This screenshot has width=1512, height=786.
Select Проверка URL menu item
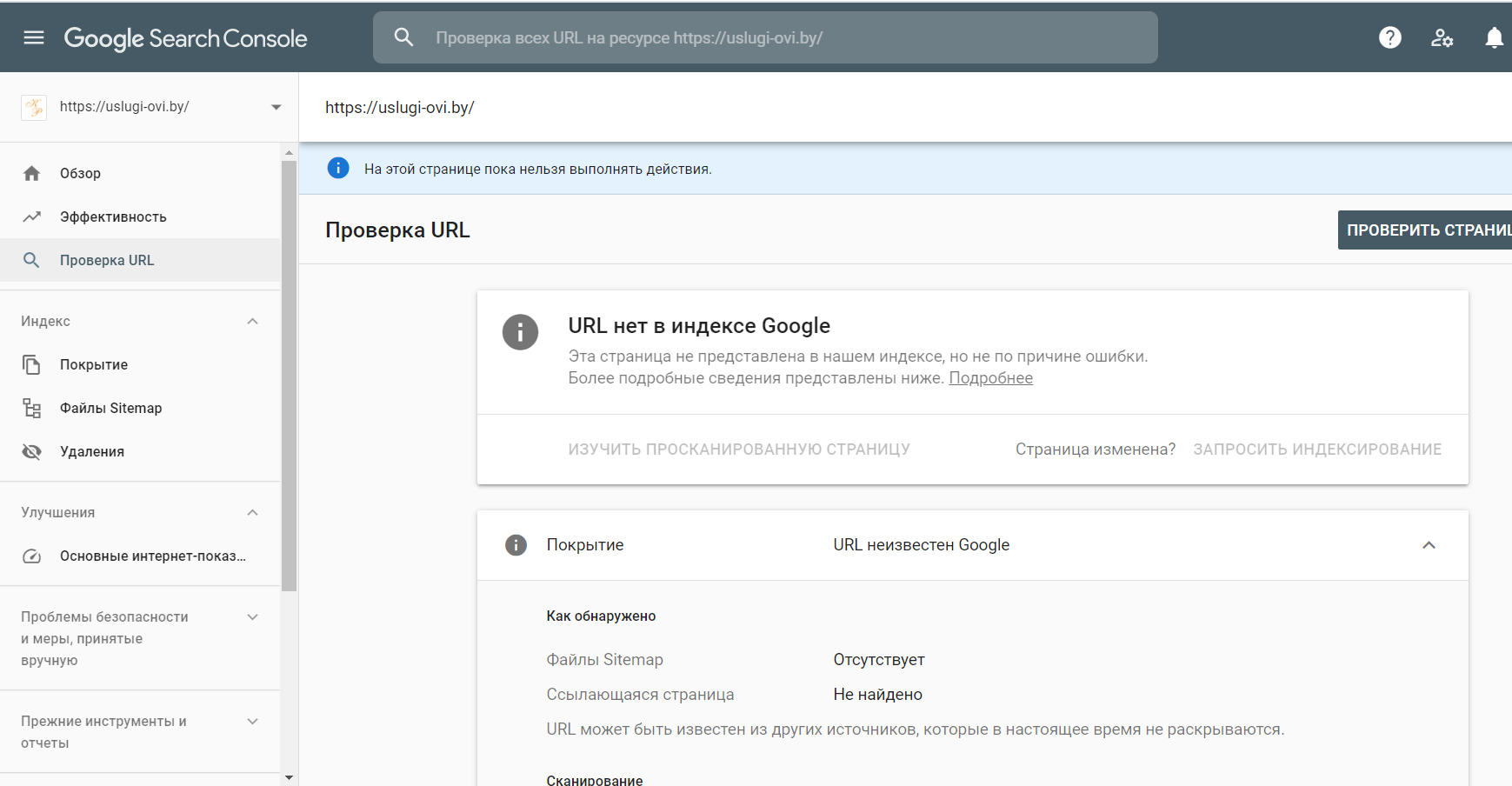[141, 260]
